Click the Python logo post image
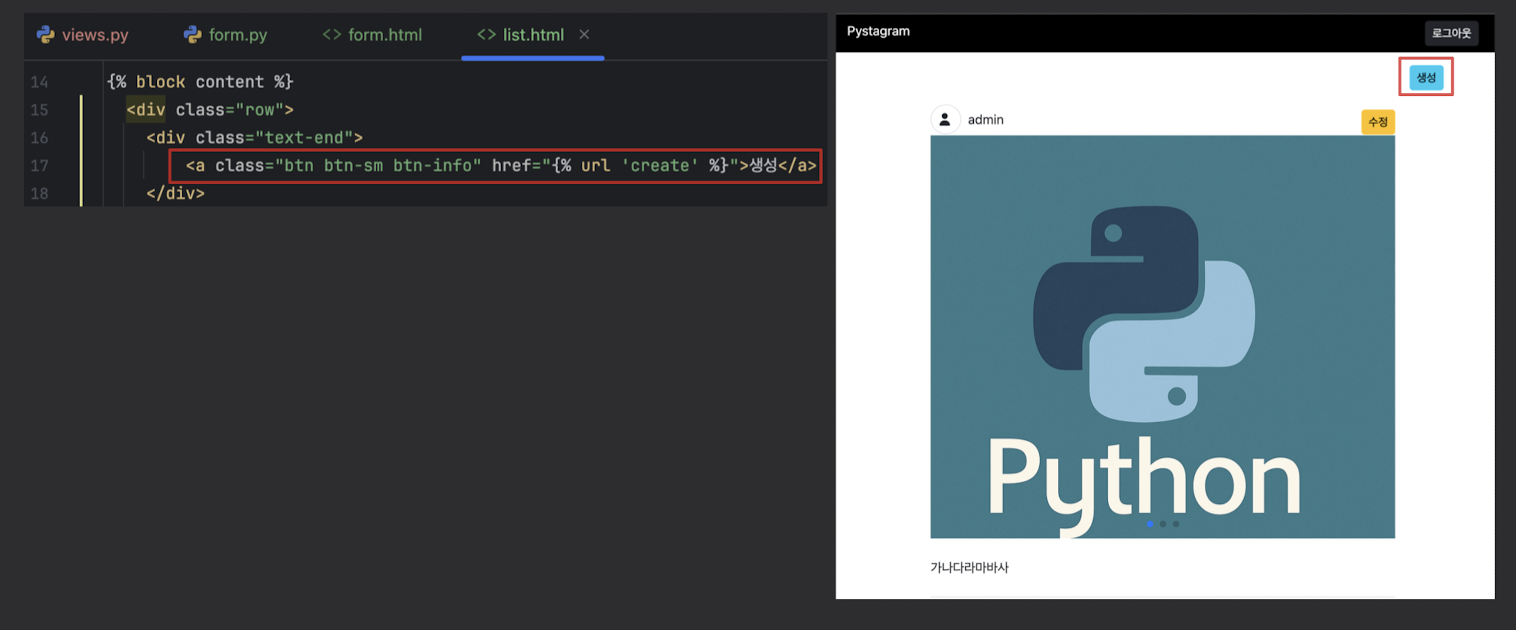The image size is (1516, 630). coord(1162,337)
